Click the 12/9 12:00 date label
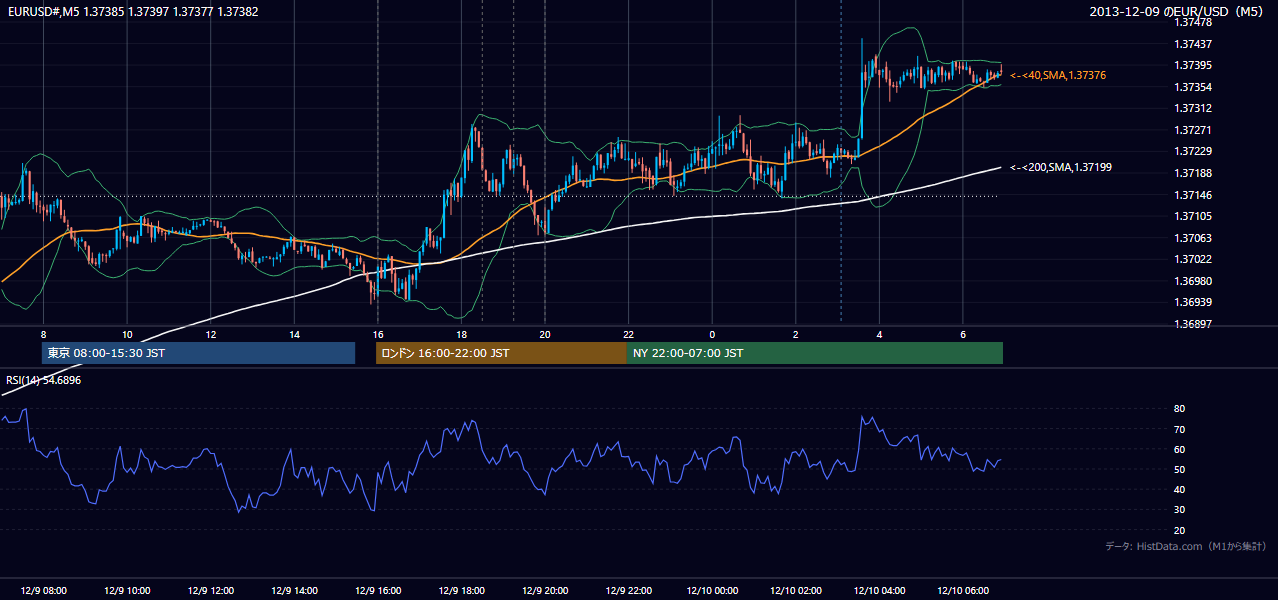1278x600 pixels. pos(211,591)
